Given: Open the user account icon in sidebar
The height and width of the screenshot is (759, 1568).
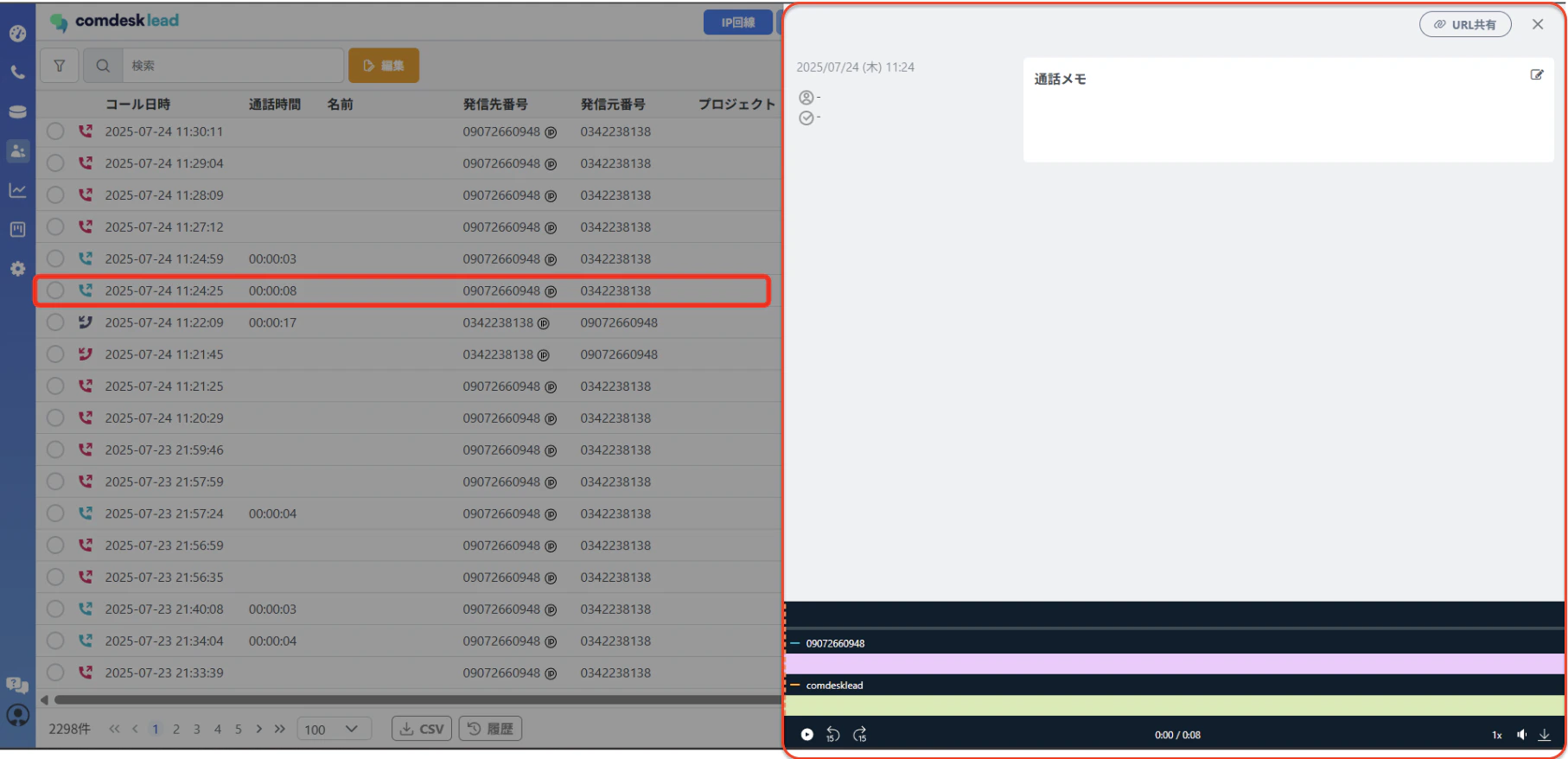Looking at the screenshot, I should pos(17,715).
